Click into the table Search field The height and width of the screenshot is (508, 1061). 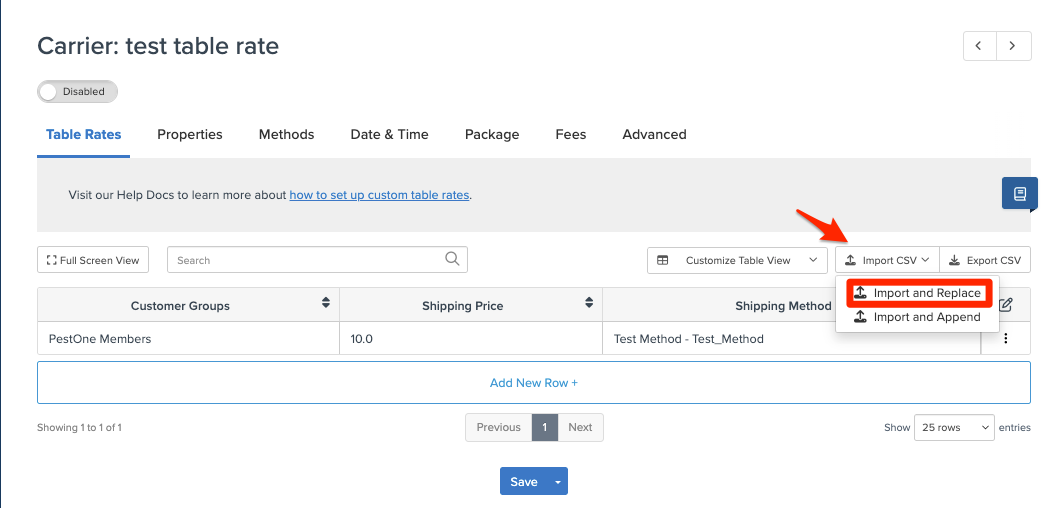tap(305, 260)
